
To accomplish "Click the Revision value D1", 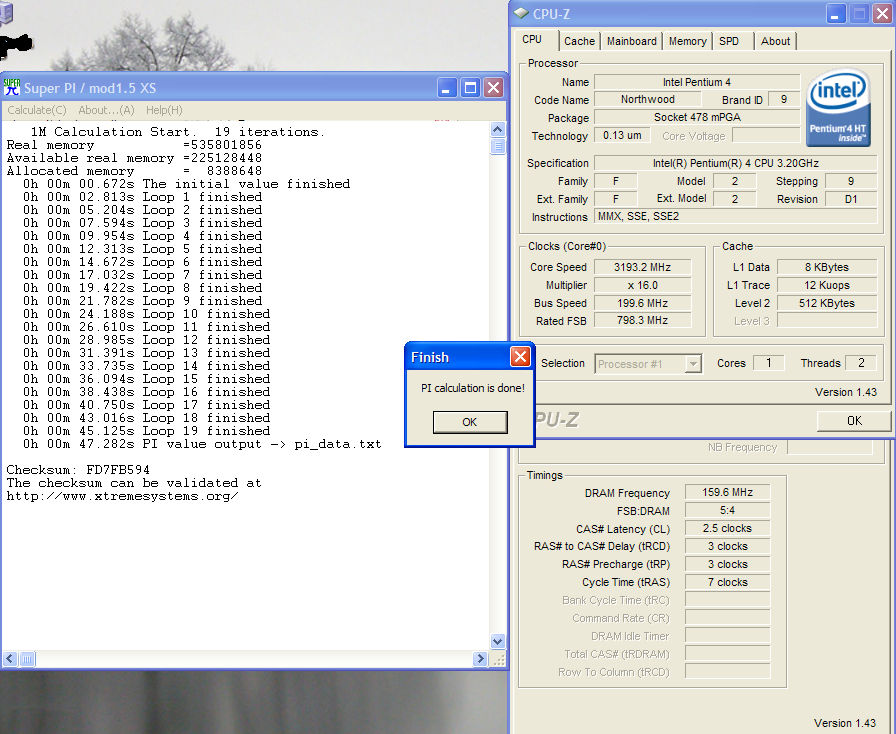I will [x=851, y=199].
